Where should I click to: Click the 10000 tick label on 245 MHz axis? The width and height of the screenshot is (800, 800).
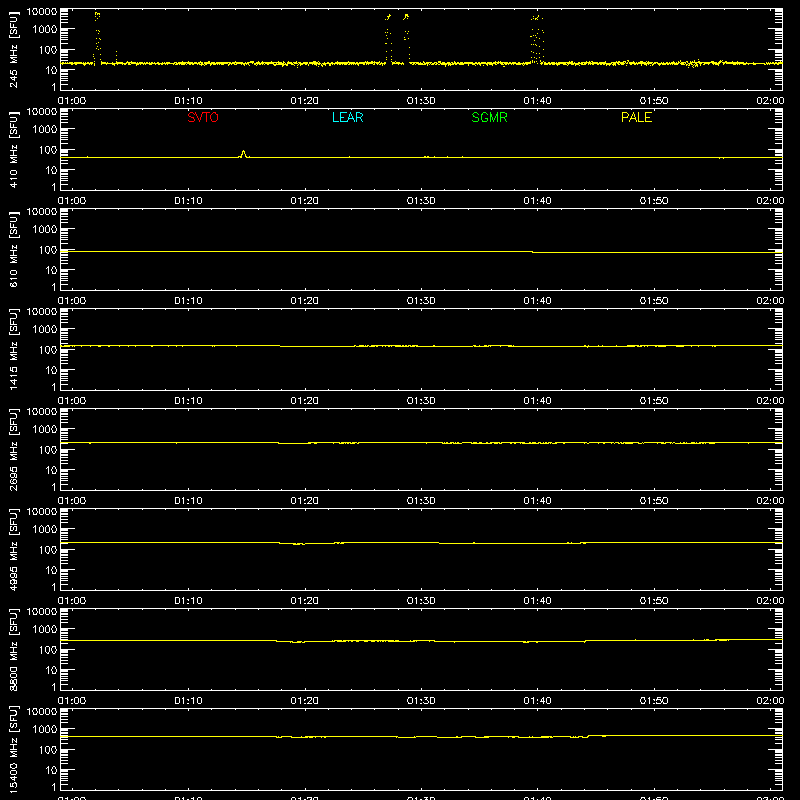coord(42,12)
